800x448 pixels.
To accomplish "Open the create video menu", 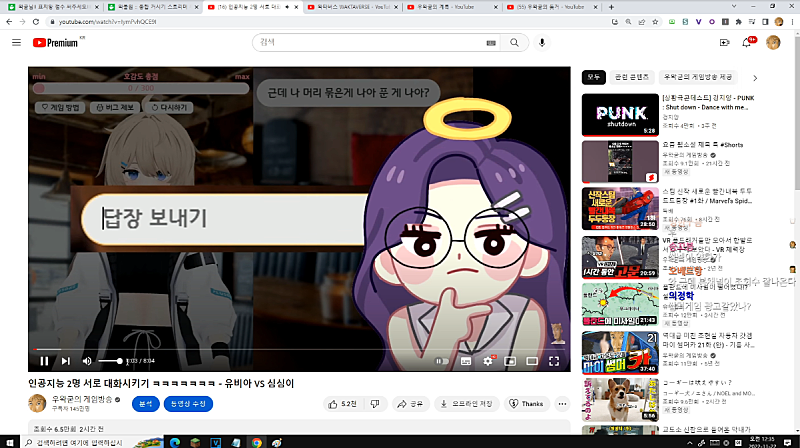I will [724, 43].
